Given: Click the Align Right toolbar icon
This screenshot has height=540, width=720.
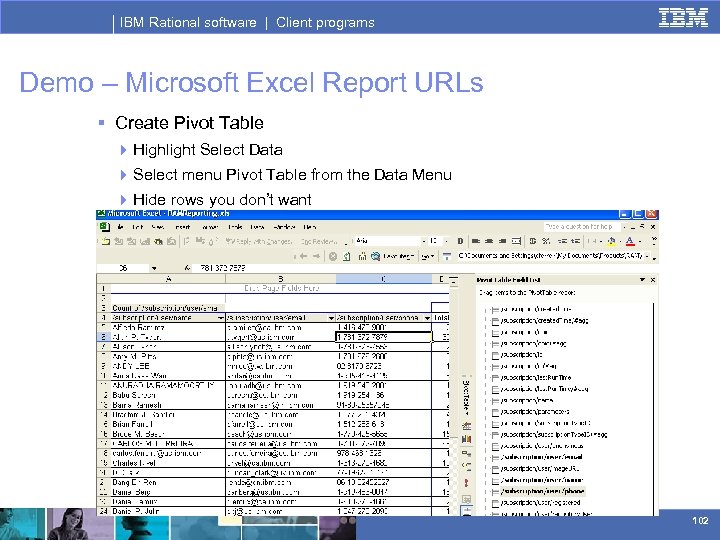Looking at the screenshot, I should click(503, 241).
